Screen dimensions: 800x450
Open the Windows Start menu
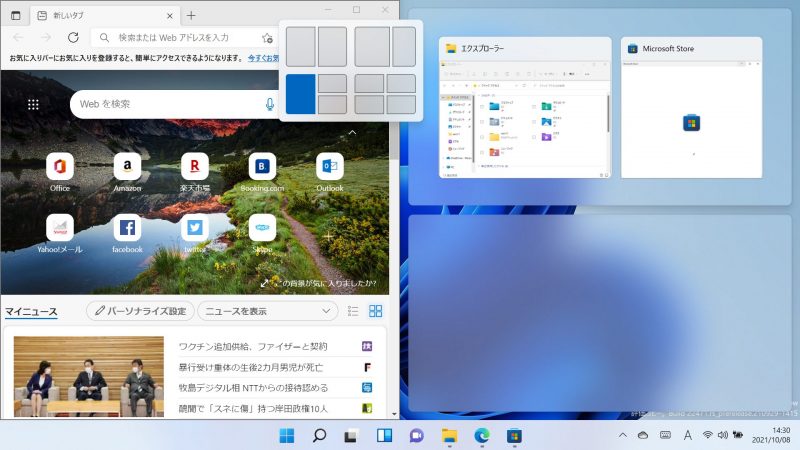[287, 436]
